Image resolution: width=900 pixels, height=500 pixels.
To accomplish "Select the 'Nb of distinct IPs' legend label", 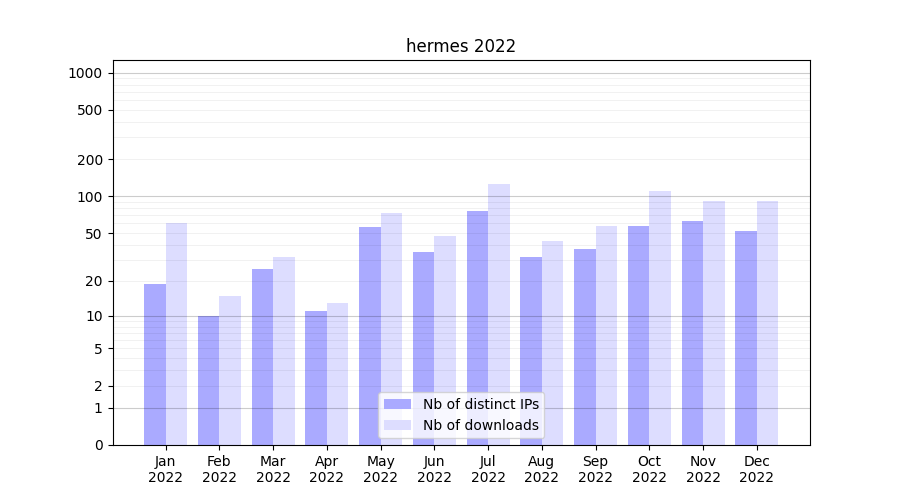I will pos(480,404).
